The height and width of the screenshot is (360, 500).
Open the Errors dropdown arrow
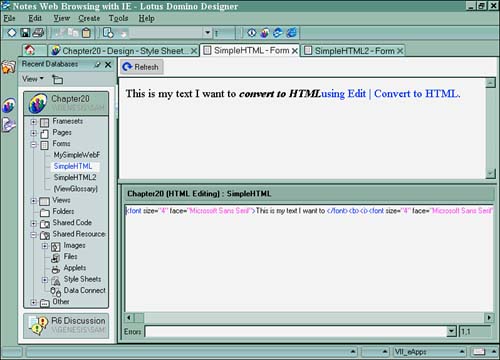coord(451,331)
